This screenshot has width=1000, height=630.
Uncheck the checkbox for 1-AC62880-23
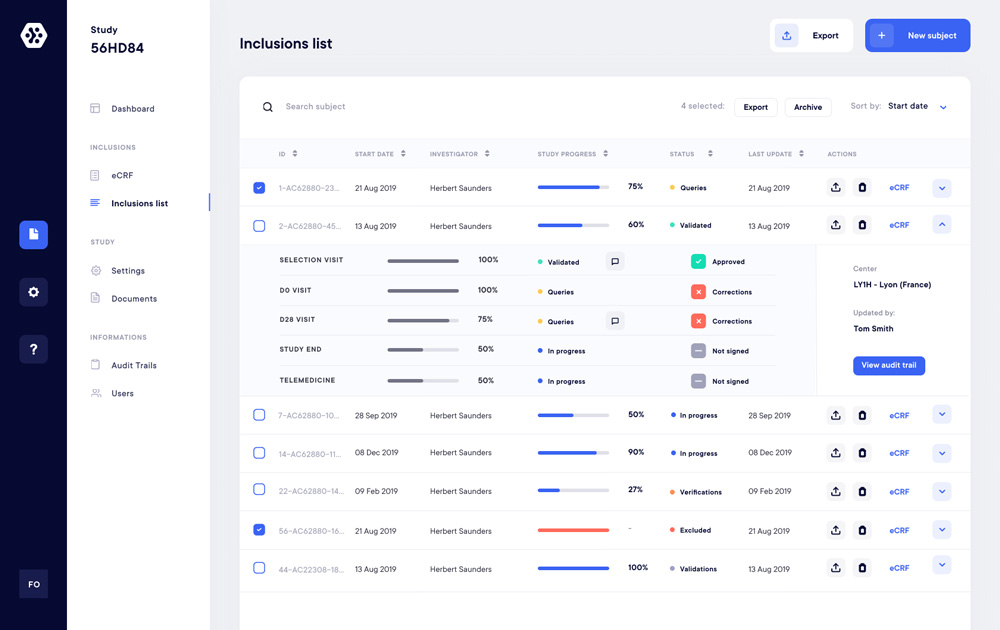(x=259, y=187)
